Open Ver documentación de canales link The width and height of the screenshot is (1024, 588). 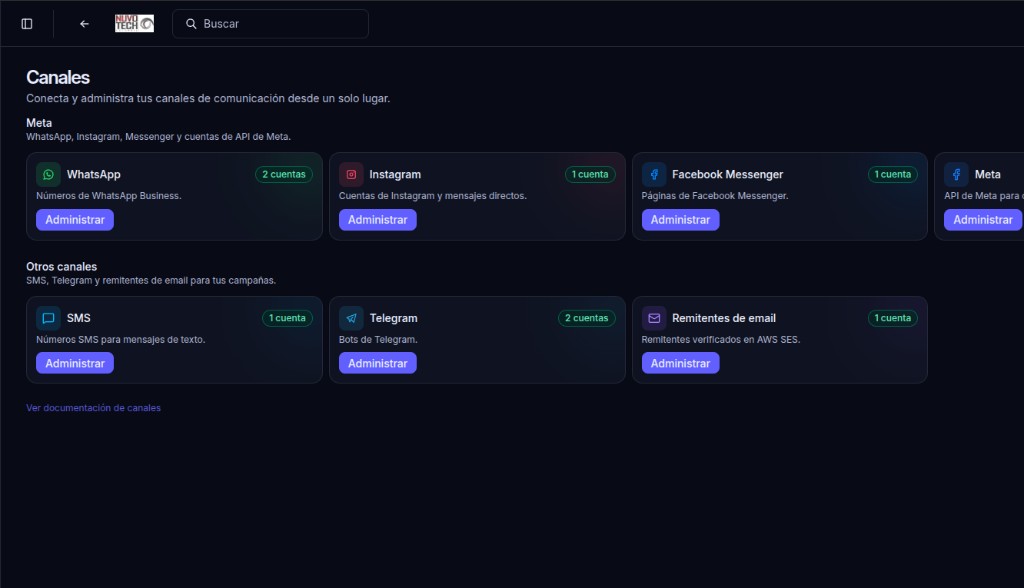(x=93, y=408)
